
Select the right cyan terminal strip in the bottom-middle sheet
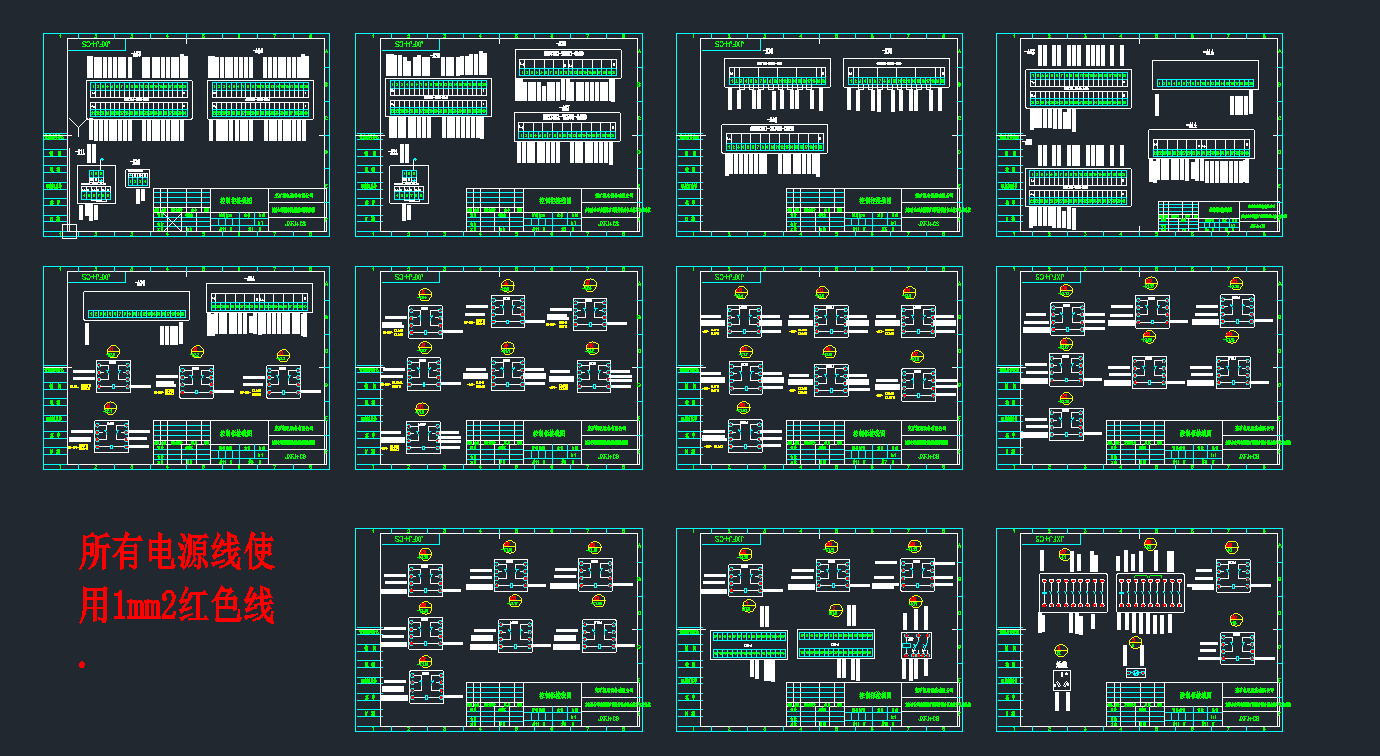coord(835,644)
